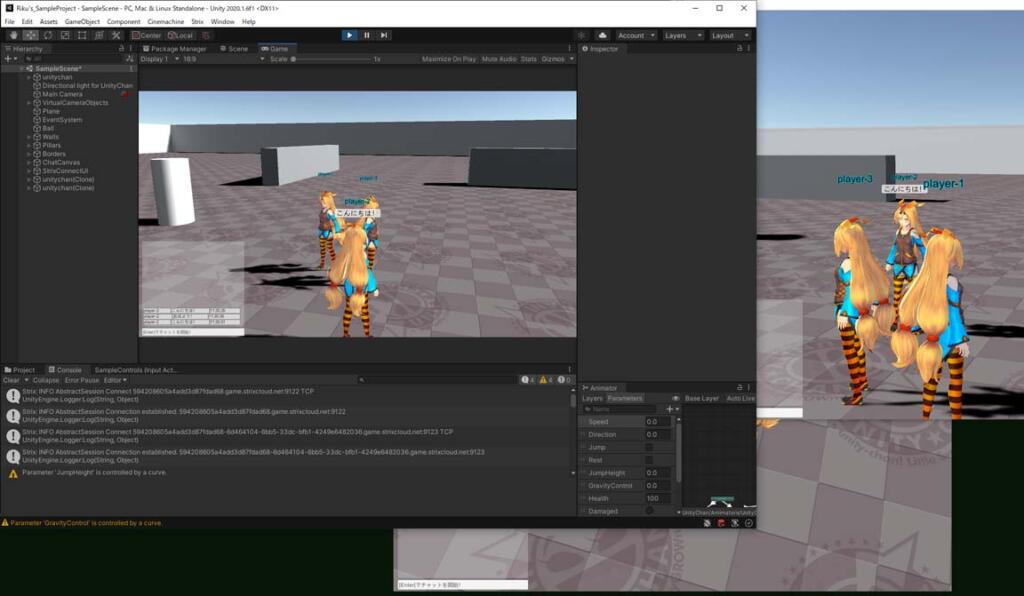1024x596 pixels.
Task: Toggle Stats overlay in Game view
Action: [x=528, y=59]
